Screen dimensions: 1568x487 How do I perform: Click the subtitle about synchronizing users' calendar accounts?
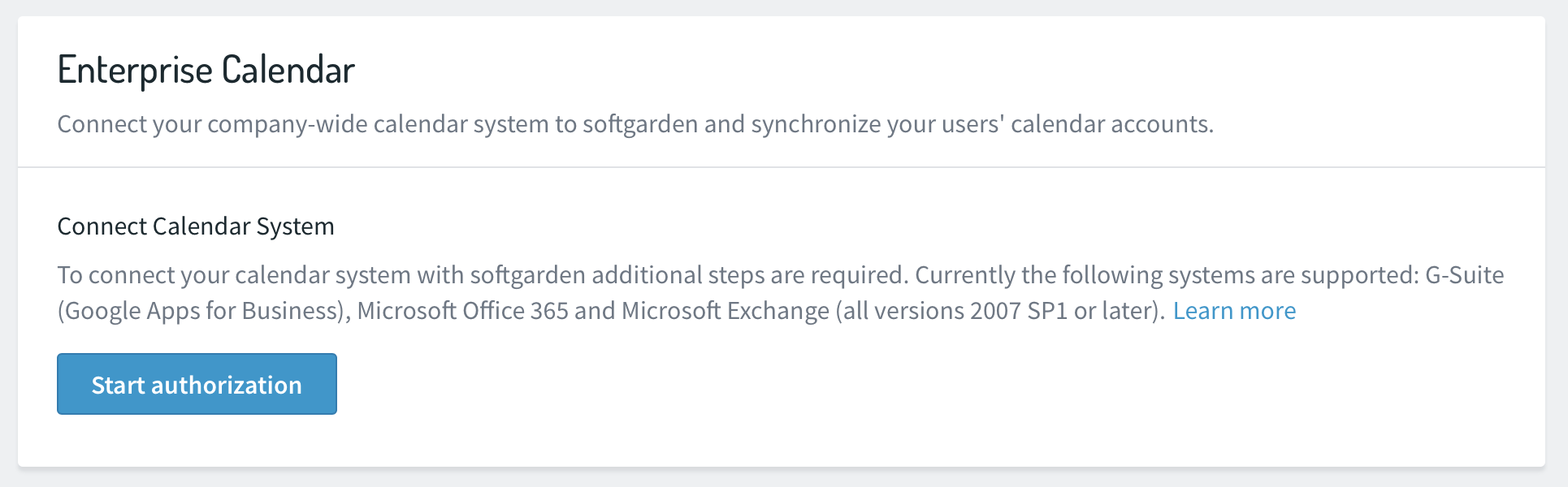click(635, 124)
